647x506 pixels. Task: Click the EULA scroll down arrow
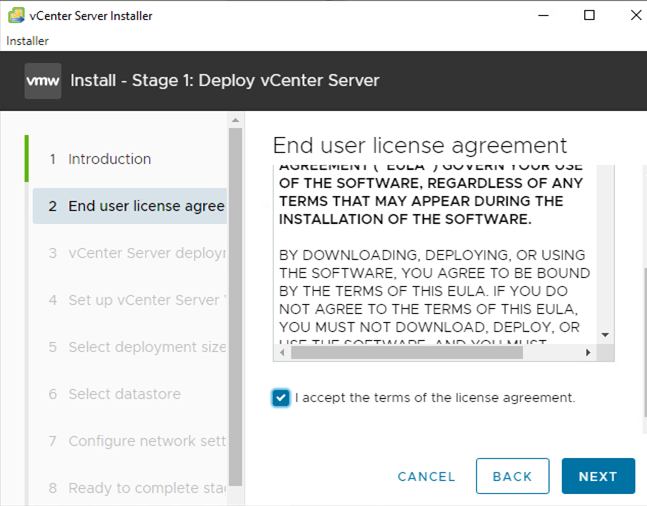coord(605,334)
